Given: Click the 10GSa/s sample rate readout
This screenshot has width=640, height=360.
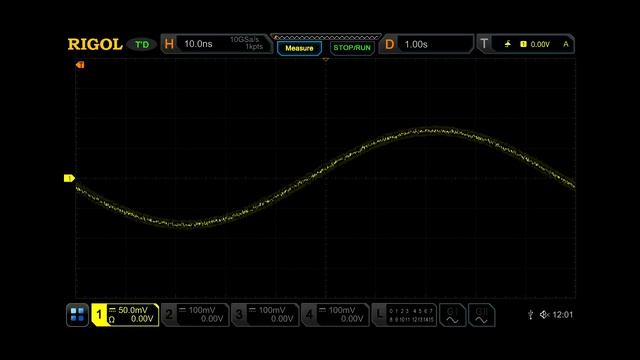Looking at the screenshot, I should pyautogui.click(x=244, y=40).
